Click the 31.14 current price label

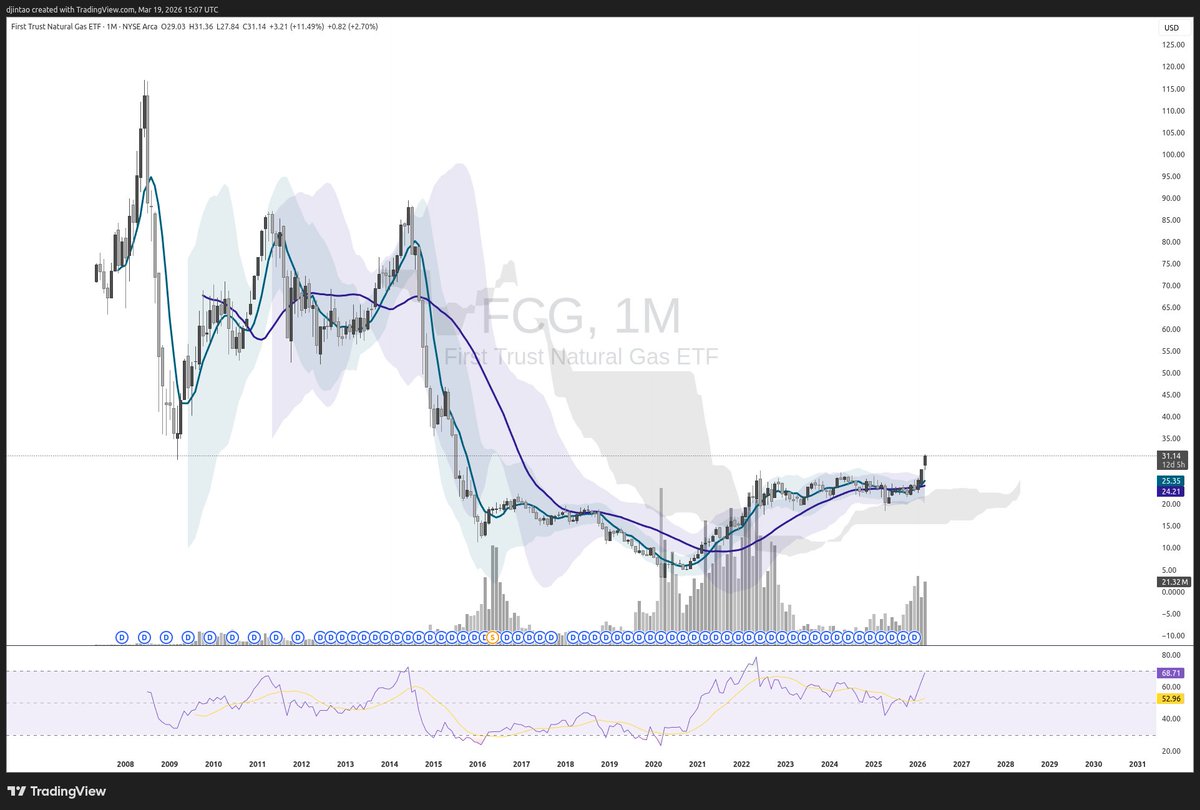pyautogui.click(x=1172, y=456)
